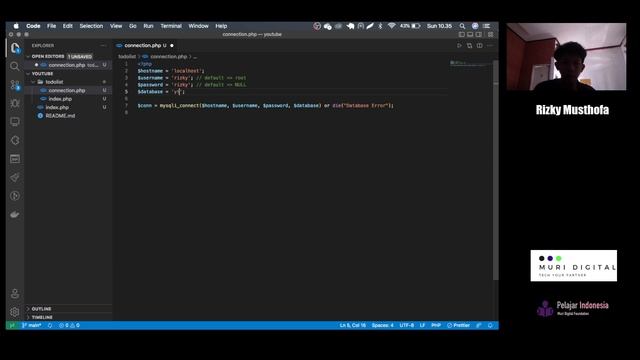640x360 pixels.
Task: Click the Synchronize Changes icon in status bar
Action: tap(50, 325)
